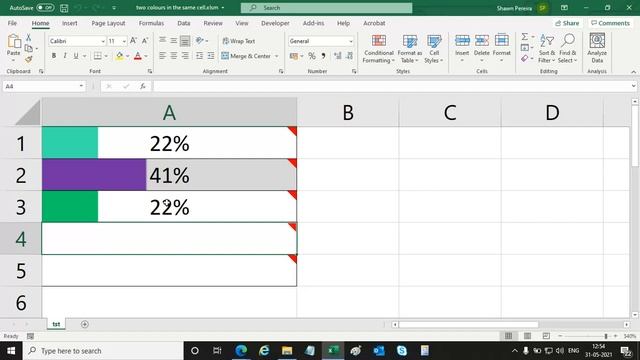Image resolution: width=640 pixels, height=360 pixels.
Task: Center text horizontally
Action: pos(173,56)
